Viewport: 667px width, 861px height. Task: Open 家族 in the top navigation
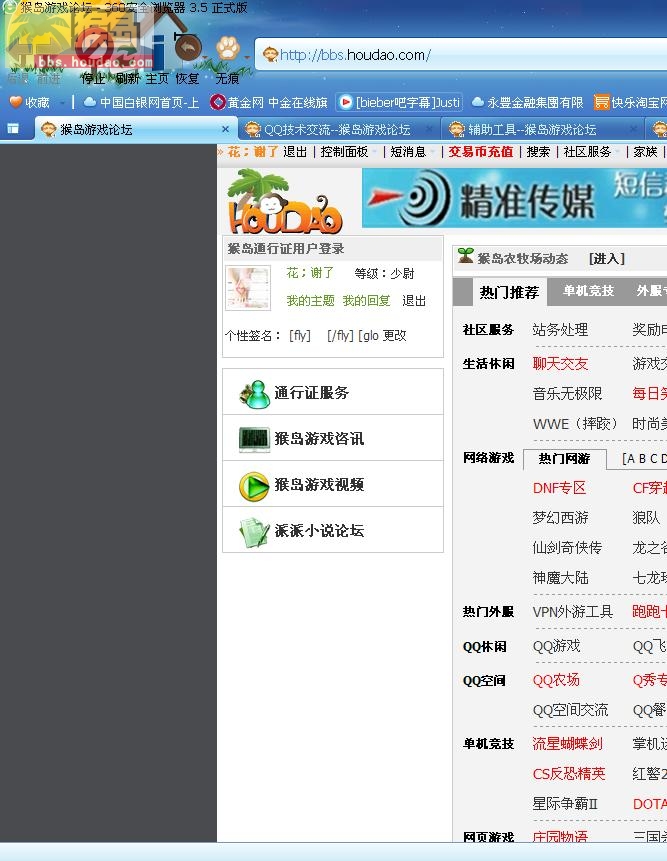point(645,152)
